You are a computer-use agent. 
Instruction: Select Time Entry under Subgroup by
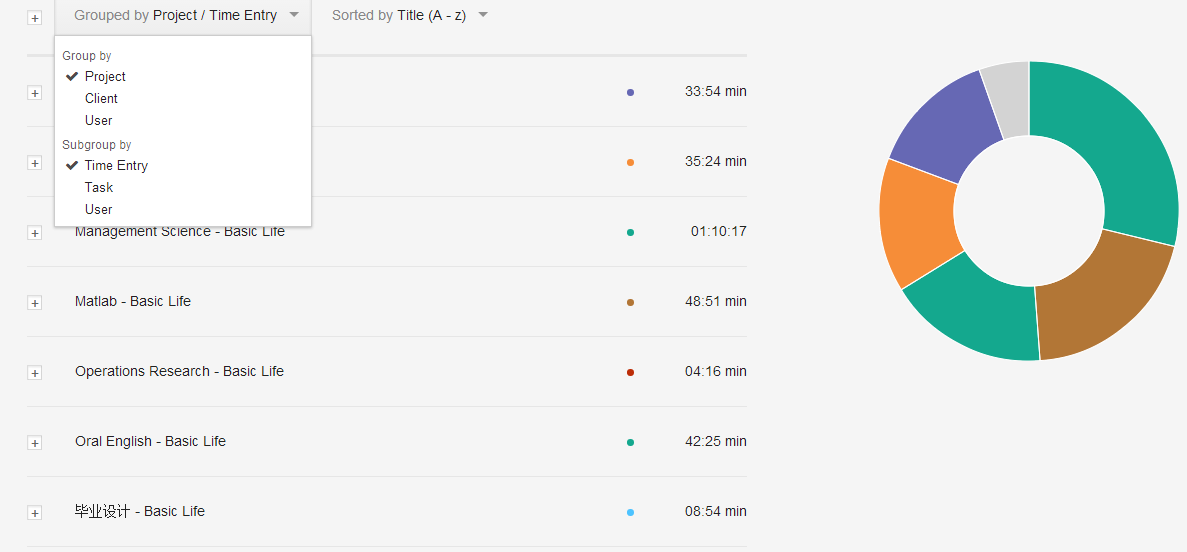pyautogui.click(x=116, y=165)
